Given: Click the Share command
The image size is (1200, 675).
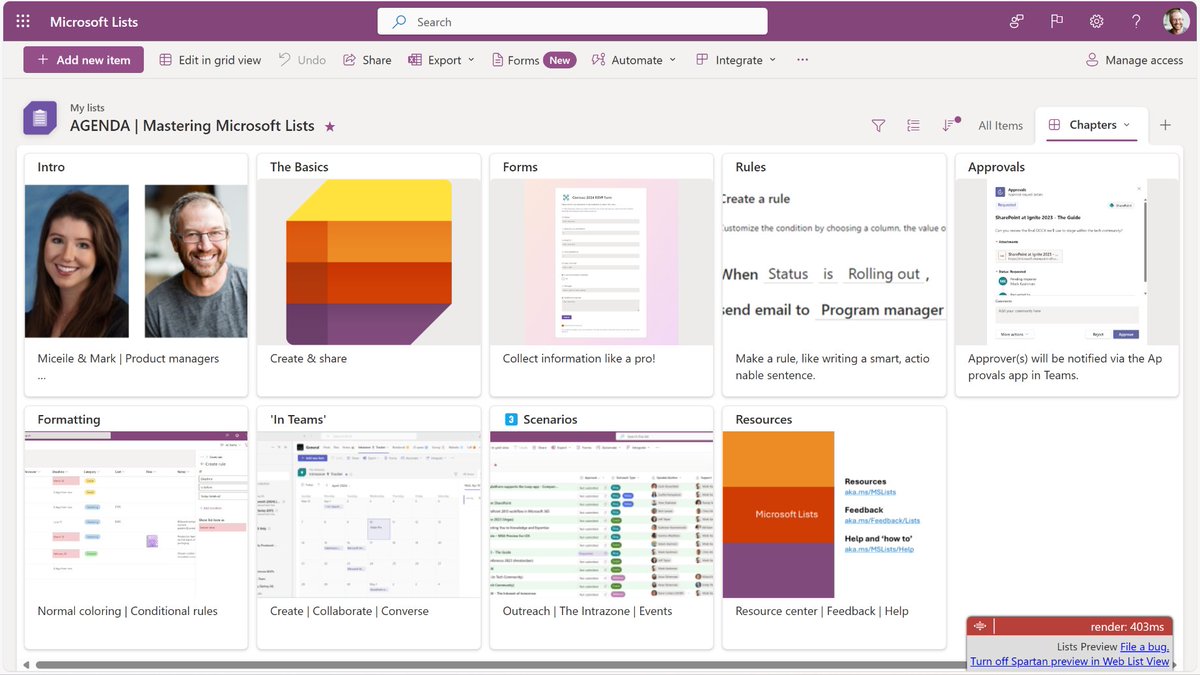Looking at the screenshot, I should [367, 60].
